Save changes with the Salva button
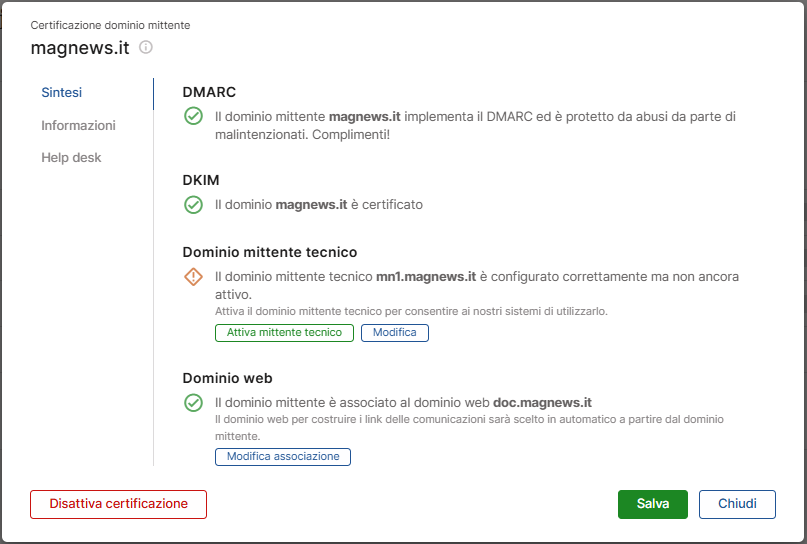This screenshot has height=544, width=807. pos(653,504)
